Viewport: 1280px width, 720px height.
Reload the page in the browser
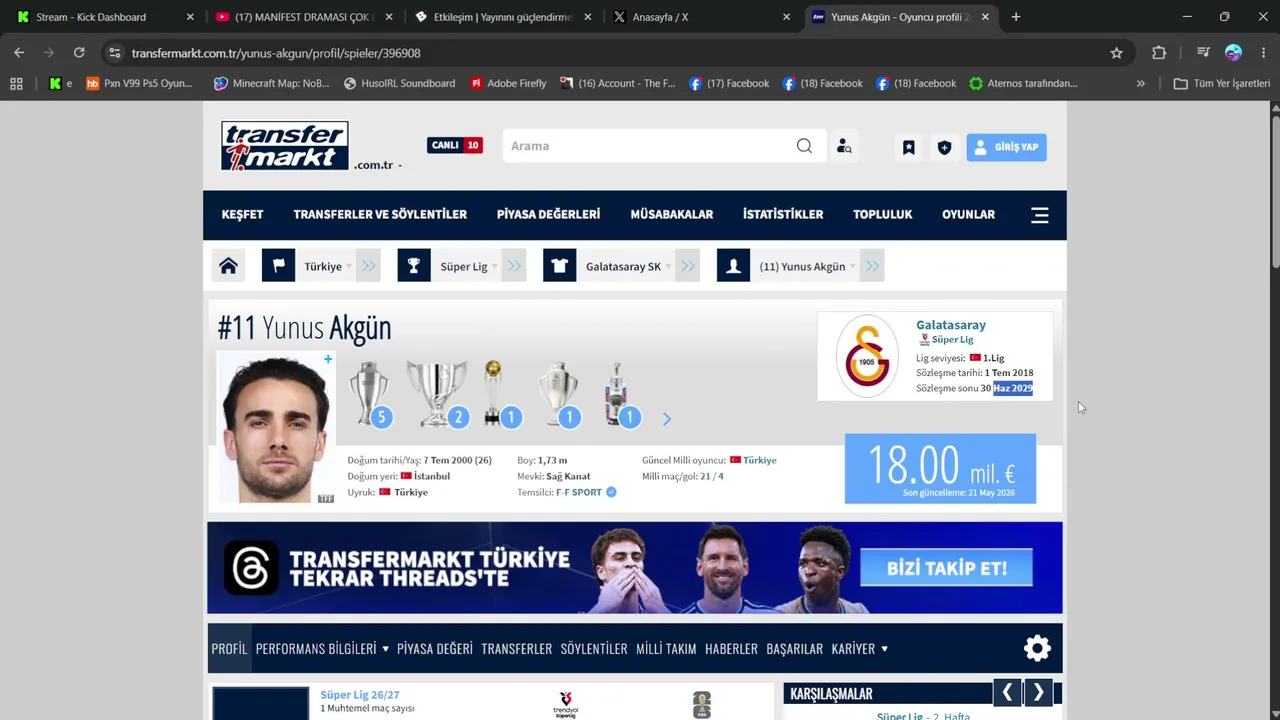[x=79, y=52]
